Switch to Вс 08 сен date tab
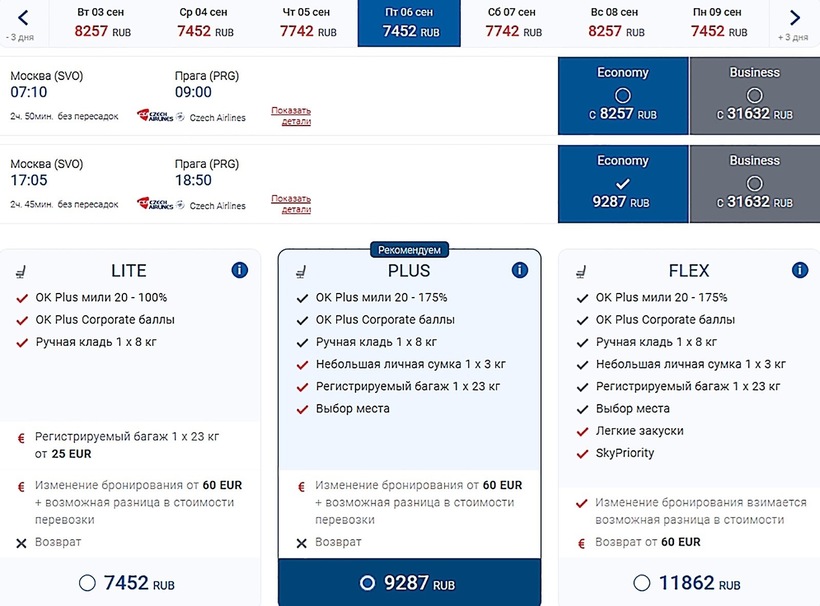 click(x=614, y=23)
